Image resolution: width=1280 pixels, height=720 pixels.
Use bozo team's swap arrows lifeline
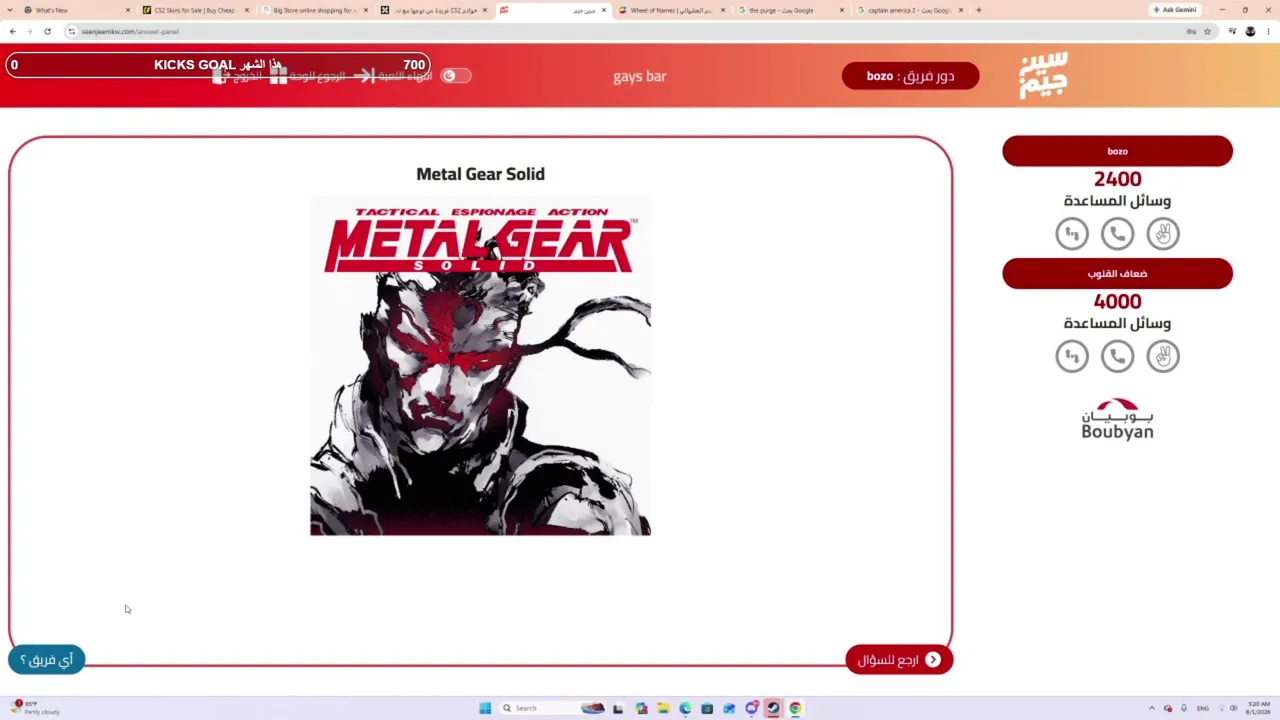click(1072, 234)
